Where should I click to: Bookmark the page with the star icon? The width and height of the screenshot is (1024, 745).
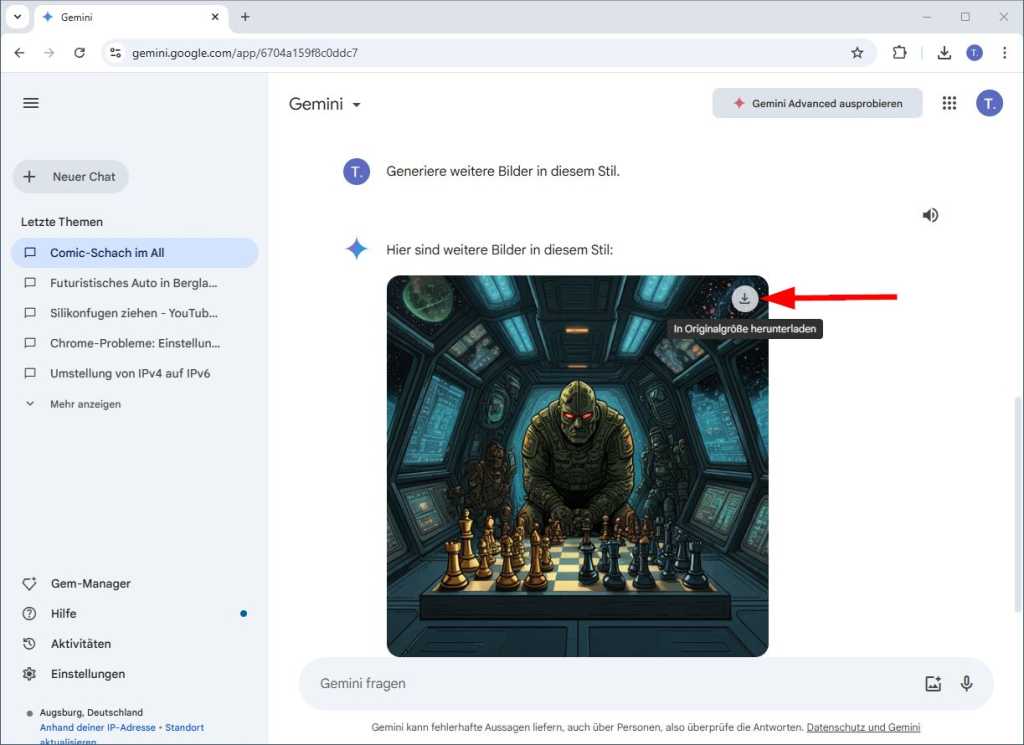coord(857,52)
